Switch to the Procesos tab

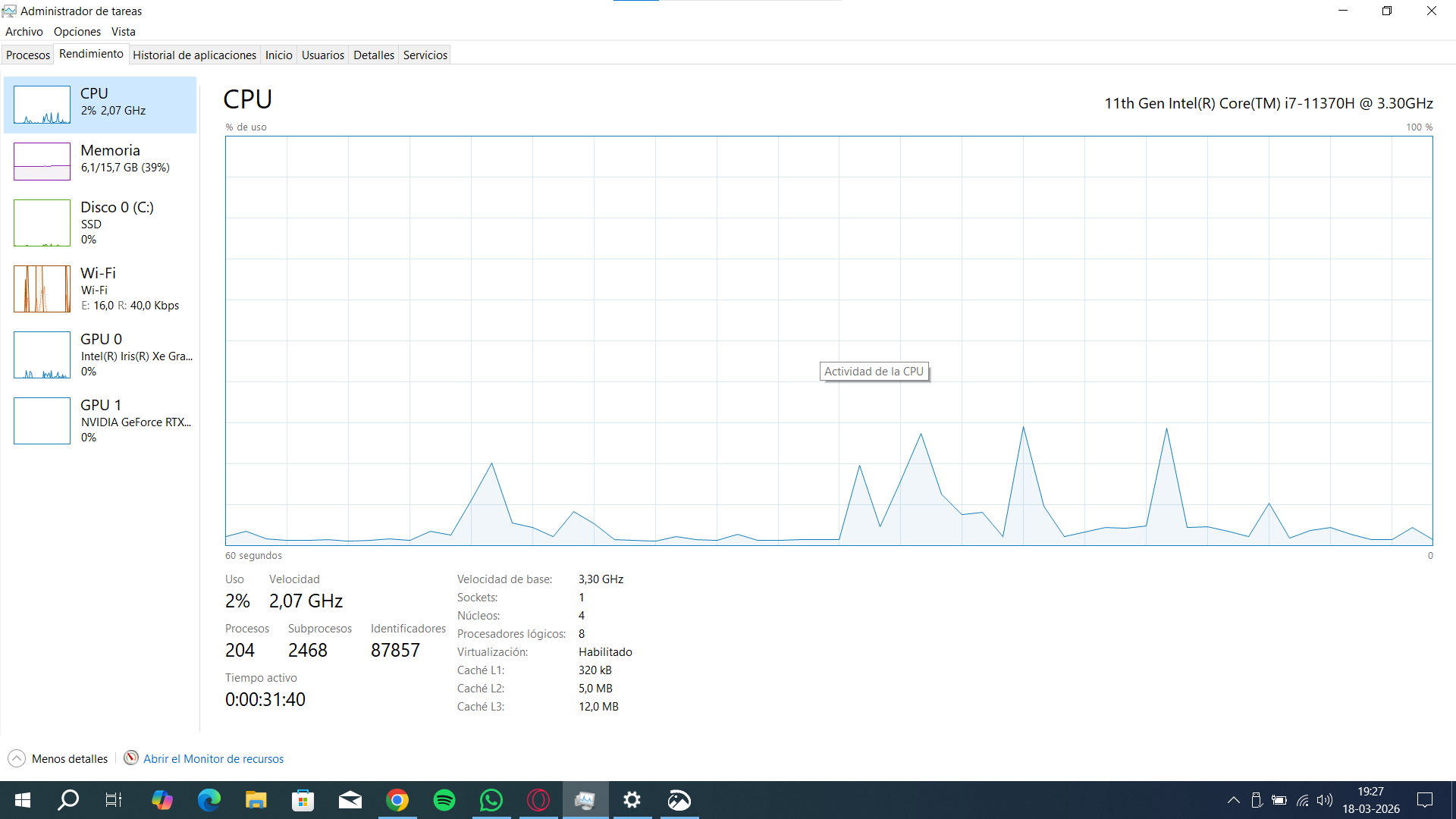pyautogui.click(x=27, y=55)
